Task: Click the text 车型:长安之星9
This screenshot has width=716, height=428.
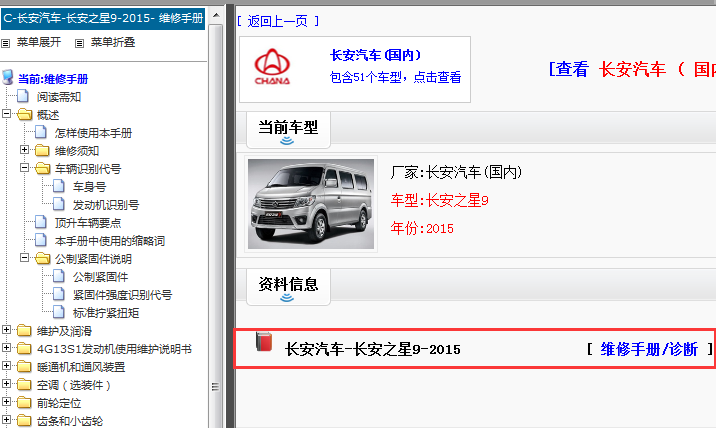Action: 439,200
